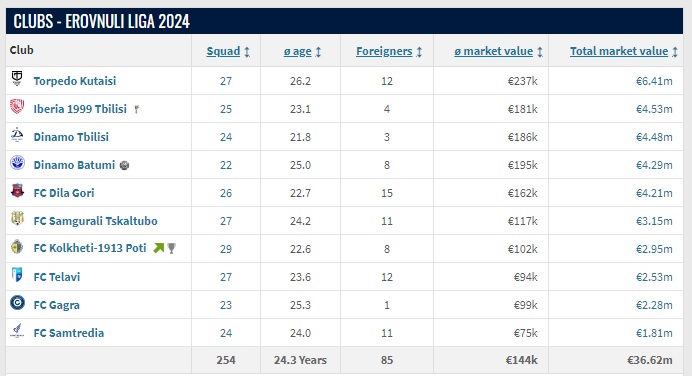This screenshot has height=376, width=692.
Task: Click the FC Kolkheti-1913 Poti crest icon
Action: [x=17, y=247]
